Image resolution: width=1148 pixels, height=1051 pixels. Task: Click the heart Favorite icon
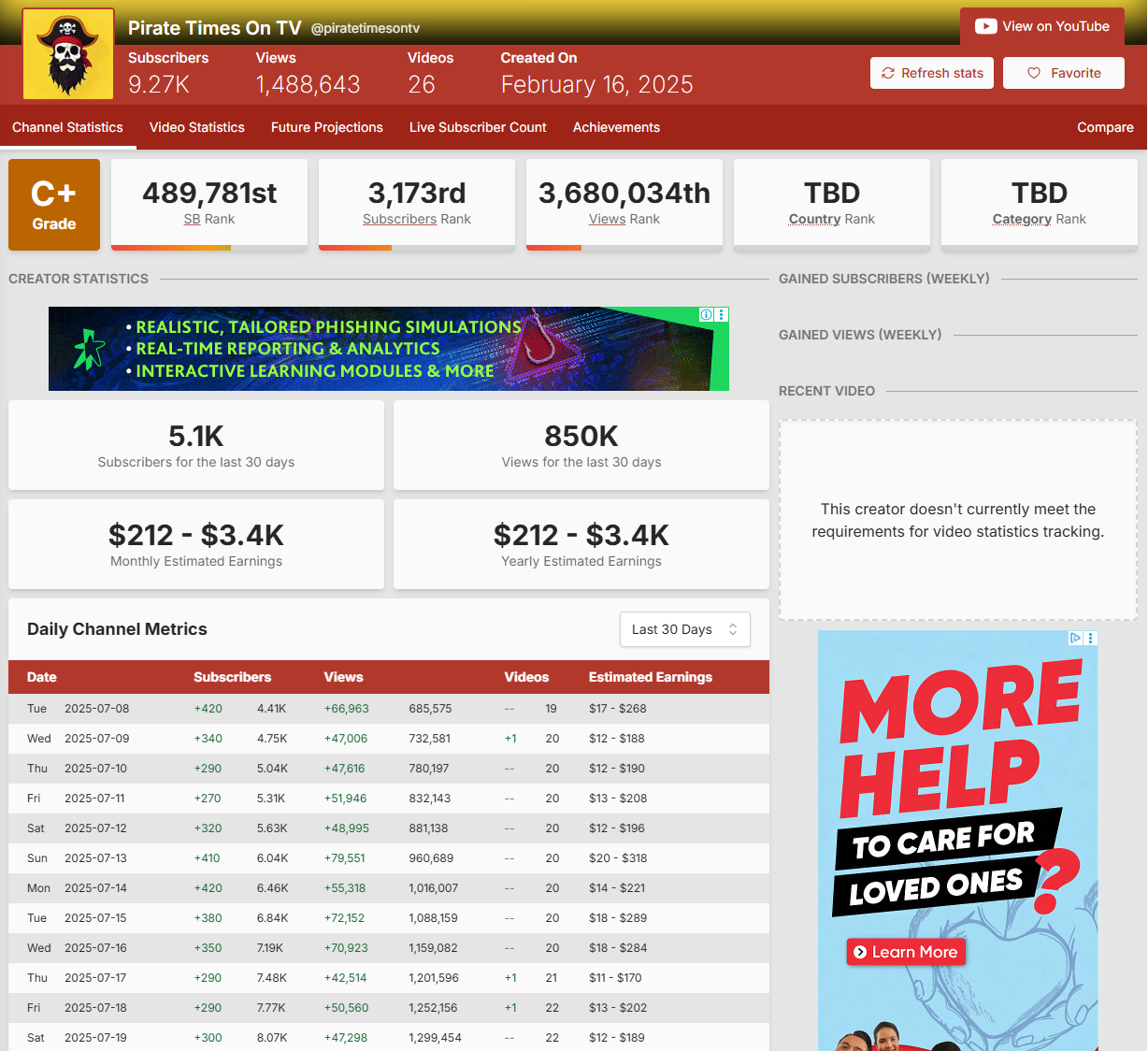point(1034,73)
